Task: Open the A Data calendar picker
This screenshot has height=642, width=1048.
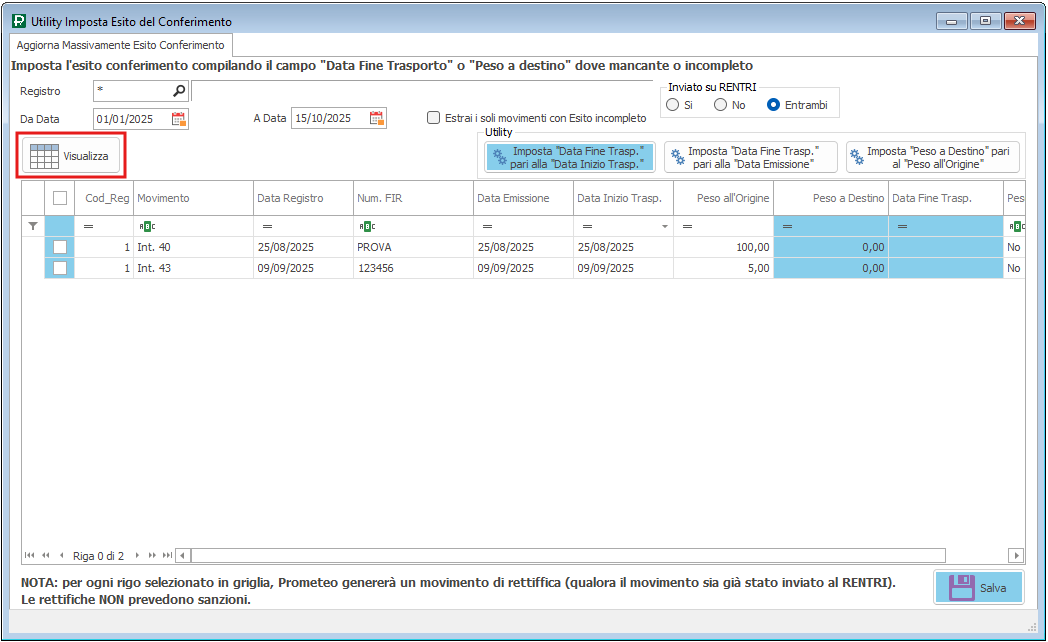Action: [376, 119]
